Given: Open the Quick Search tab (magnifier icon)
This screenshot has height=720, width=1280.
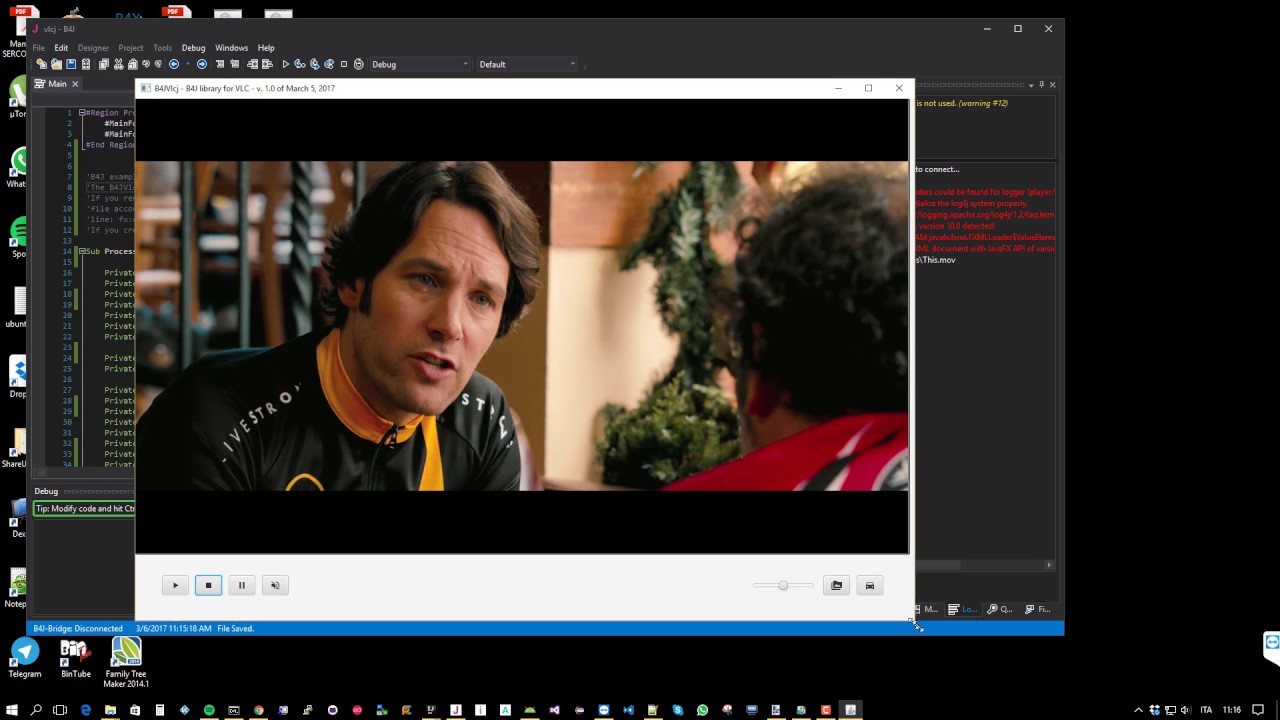Looking at the screenshot, I should point(1000,609).
